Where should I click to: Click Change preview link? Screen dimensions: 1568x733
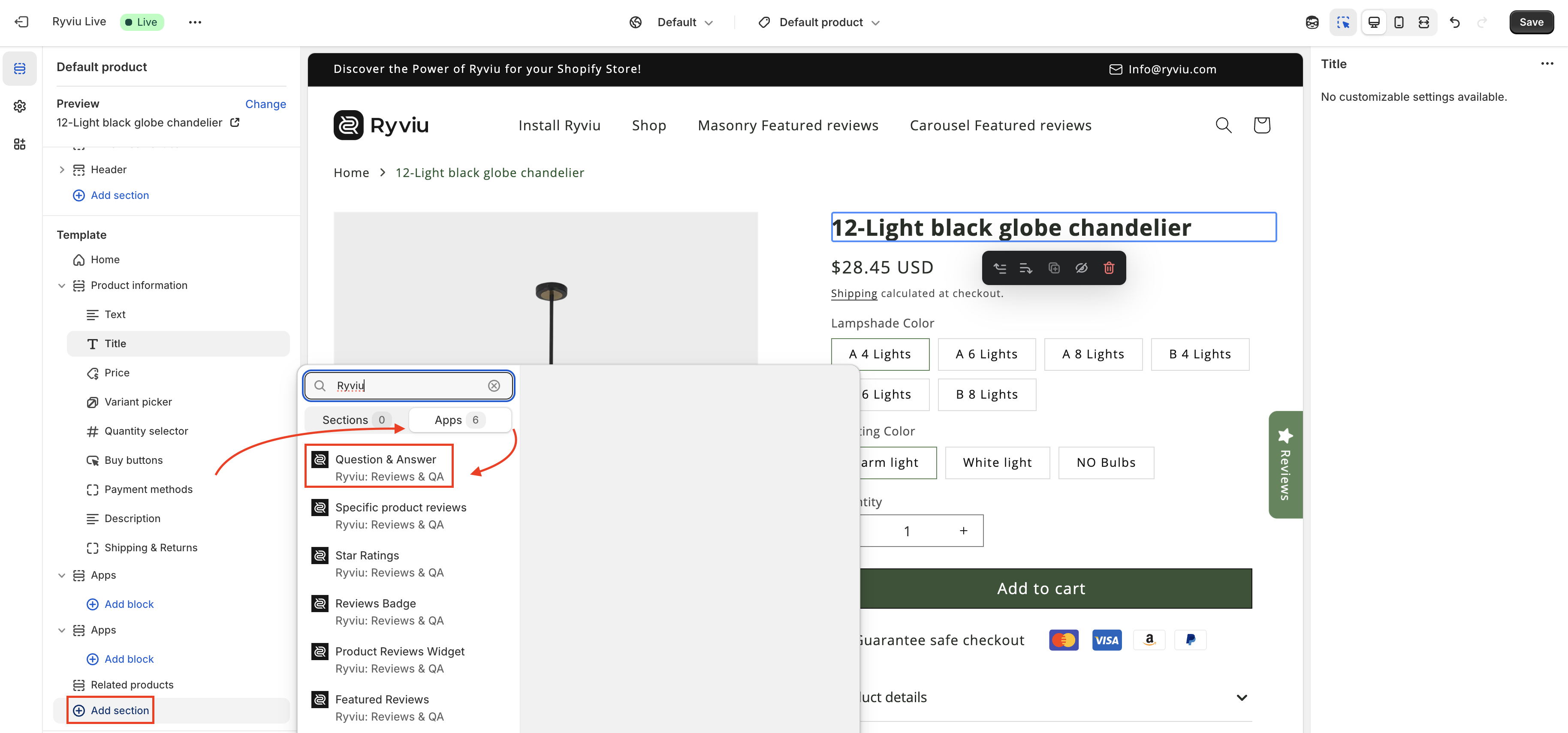pyautogui.click(x=265, y=104)
